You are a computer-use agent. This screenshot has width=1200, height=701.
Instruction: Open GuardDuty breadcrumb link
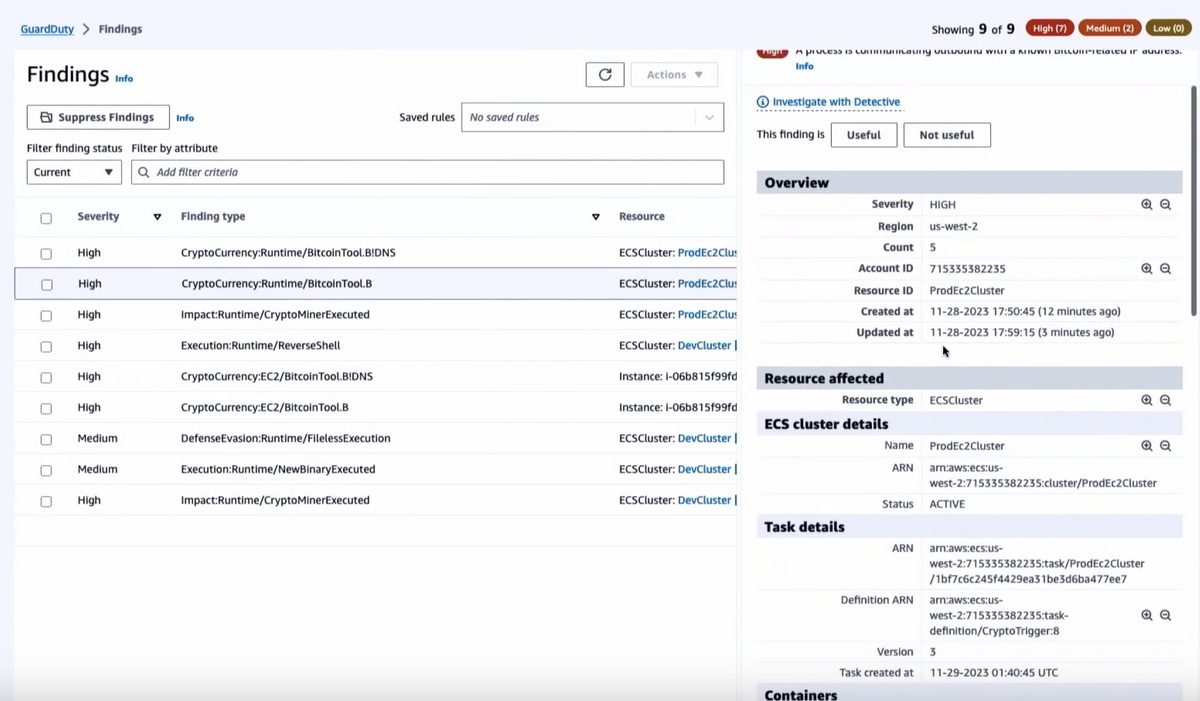pyautogui.click(x=47, y=29)
